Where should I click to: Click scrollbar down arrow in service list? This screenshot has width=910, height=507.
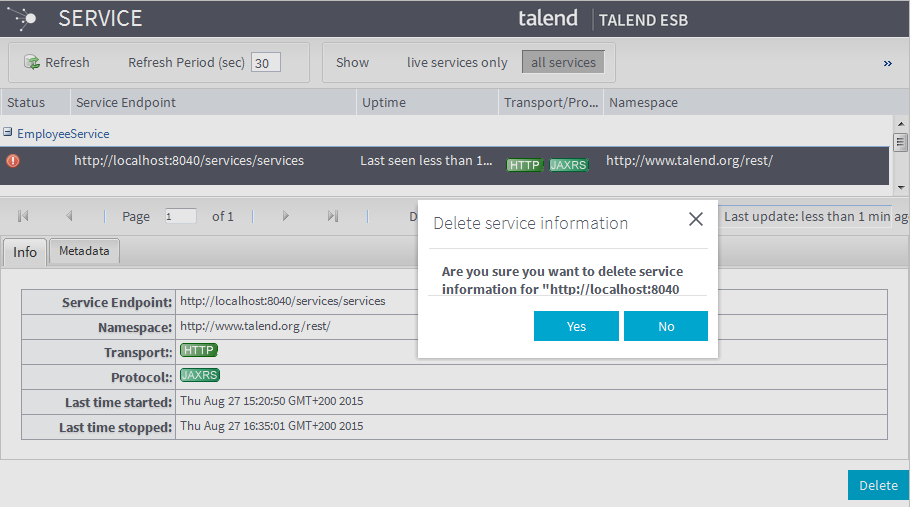pyautogui.click(x=901, y=187)
